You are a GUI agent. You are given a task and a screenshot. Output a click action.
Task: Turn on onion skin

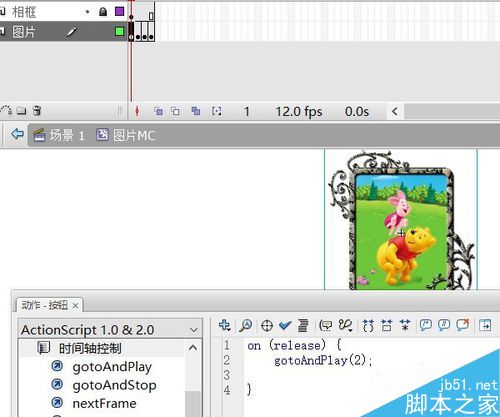tap(159, 111)
